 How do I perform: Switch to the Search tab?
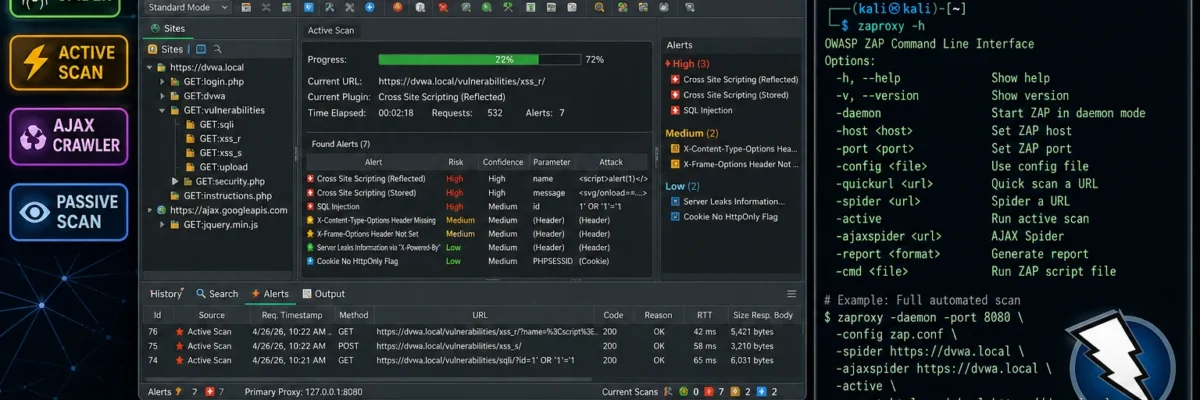[x=217, y=294]
